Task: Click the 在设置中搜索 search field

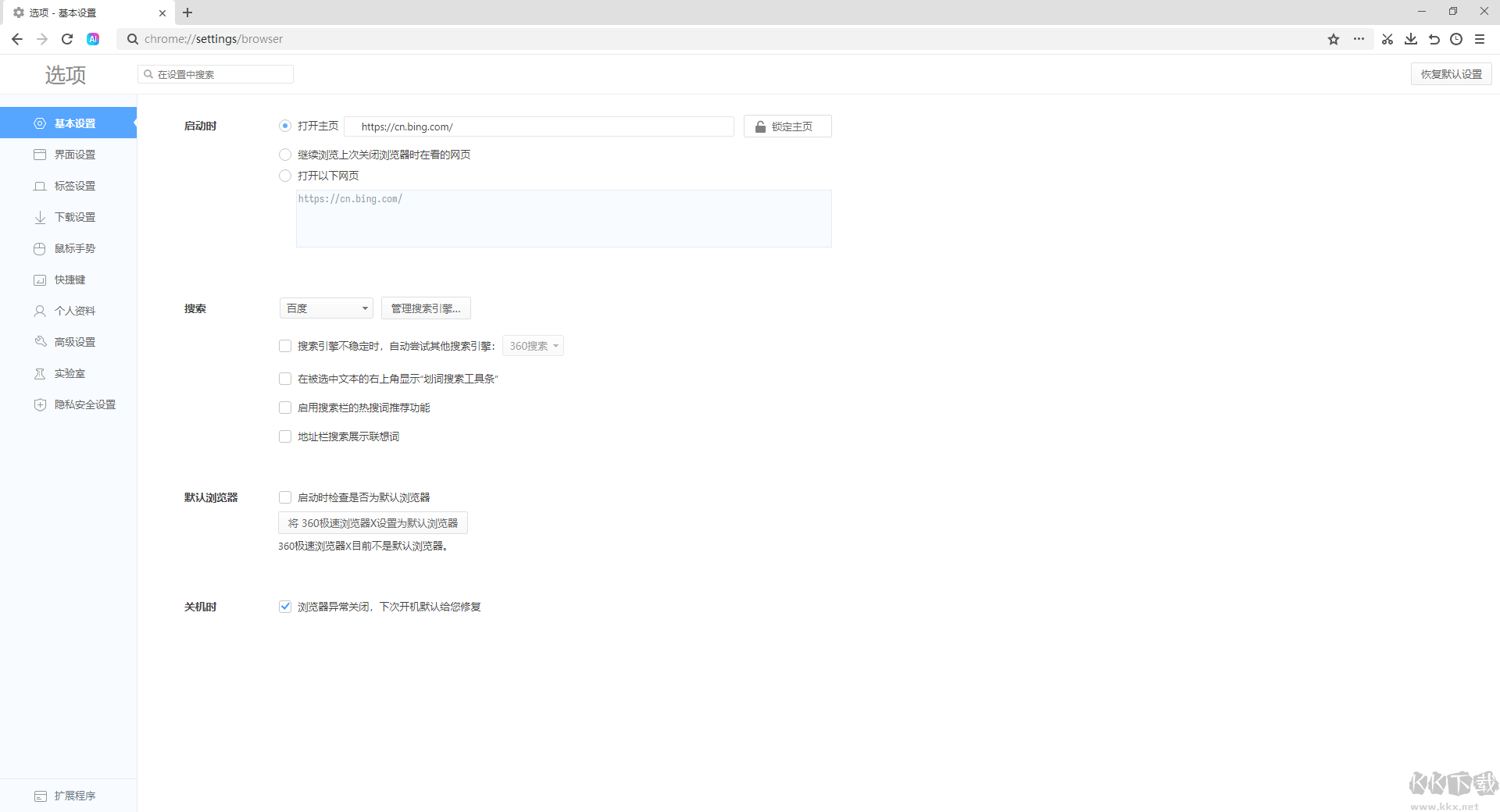Action: pyautogui.click(x=216, y=74)
